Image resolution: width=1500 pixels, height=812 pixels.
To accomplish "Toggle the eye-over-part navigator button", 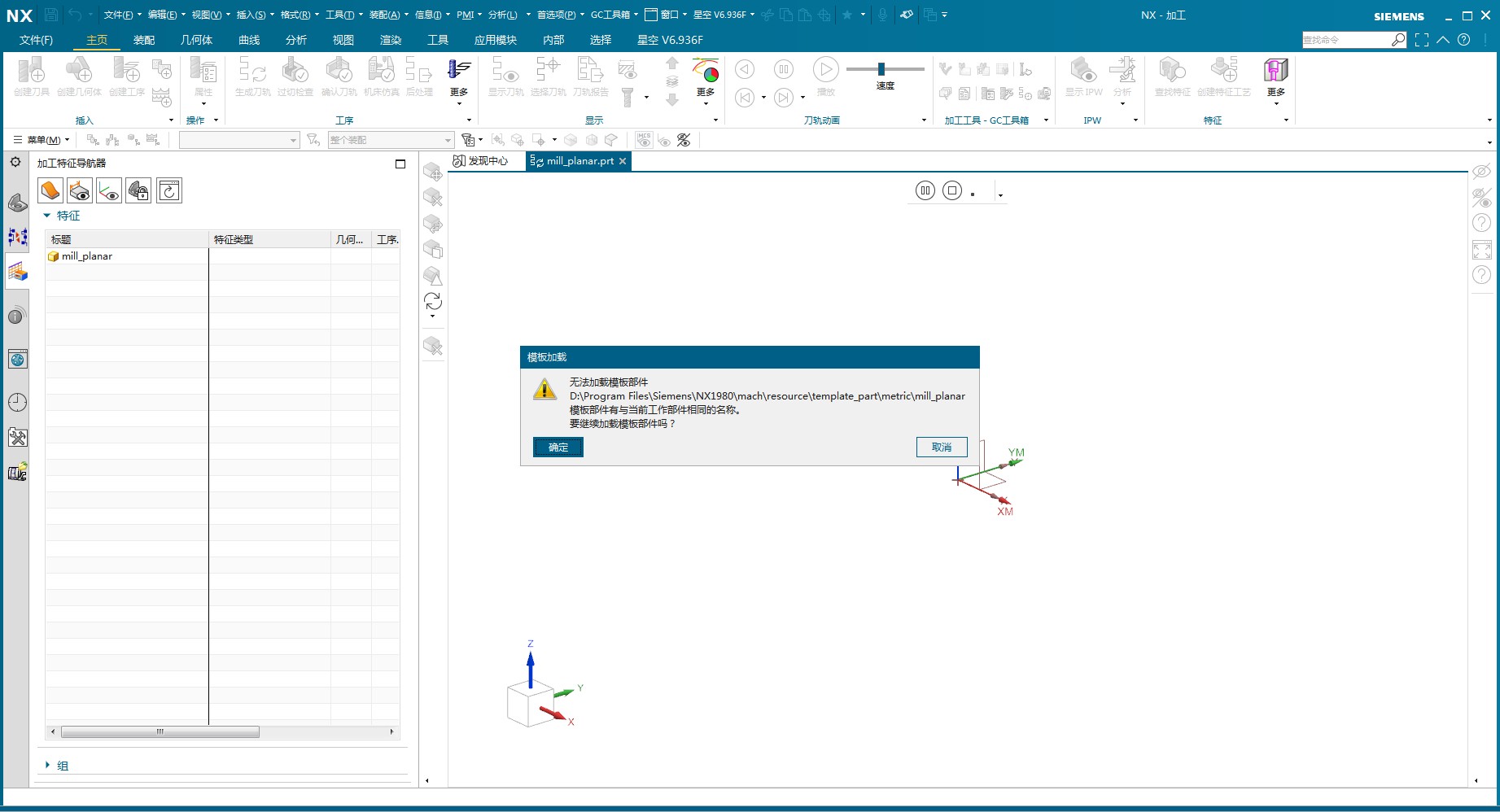I will (80, 190).
